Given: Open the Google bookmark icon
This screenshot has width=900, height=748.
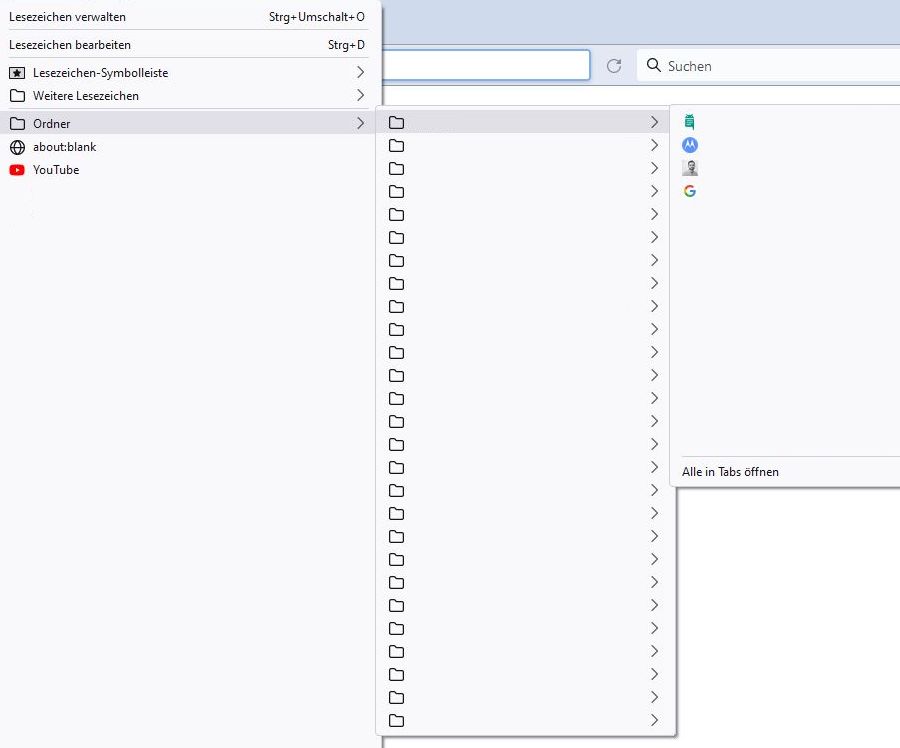Looking at the screenshot, I should tap(689, 191).
